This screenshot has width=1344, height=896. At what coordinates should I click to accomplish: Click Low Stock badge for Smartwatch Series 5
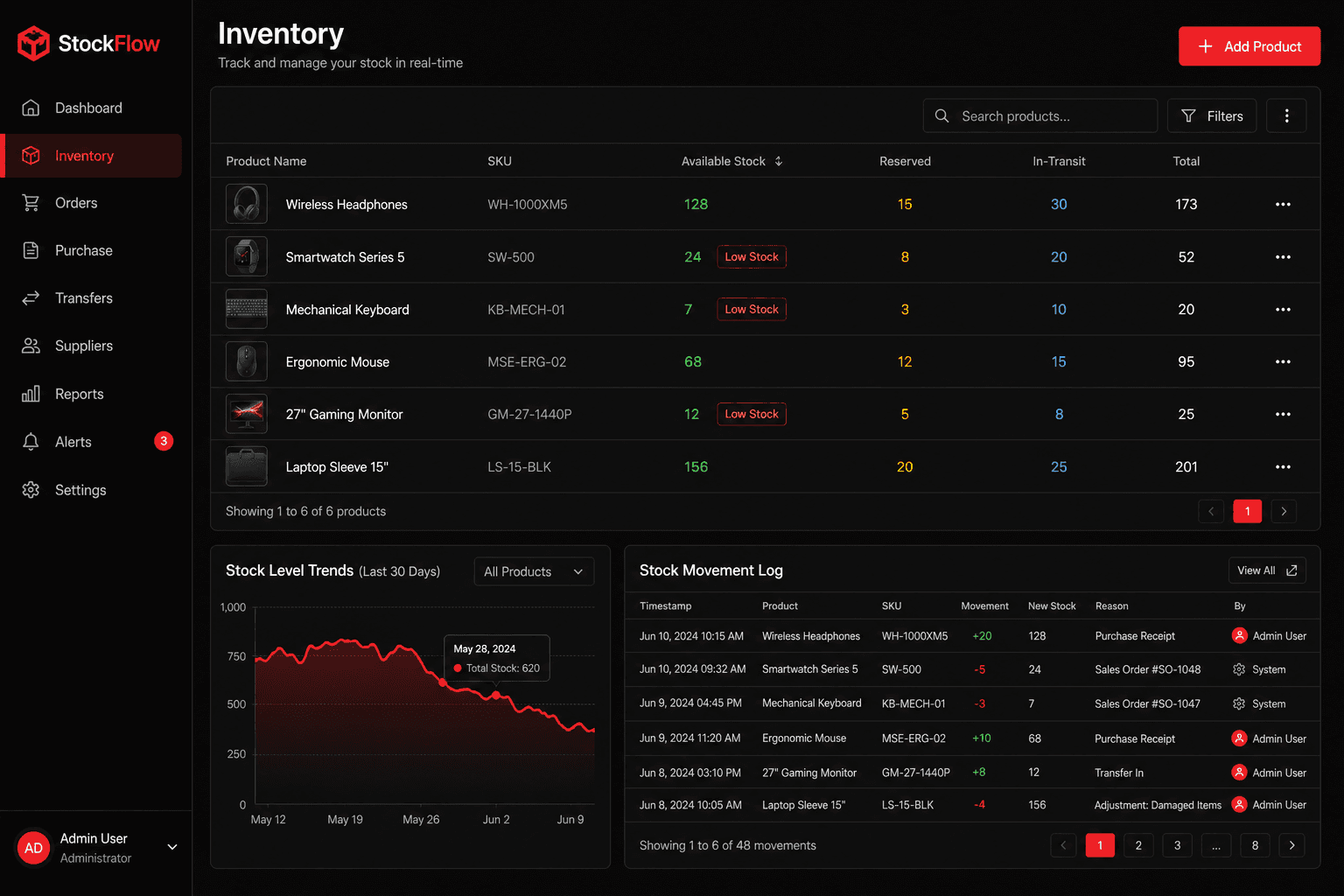pos(752,256)
